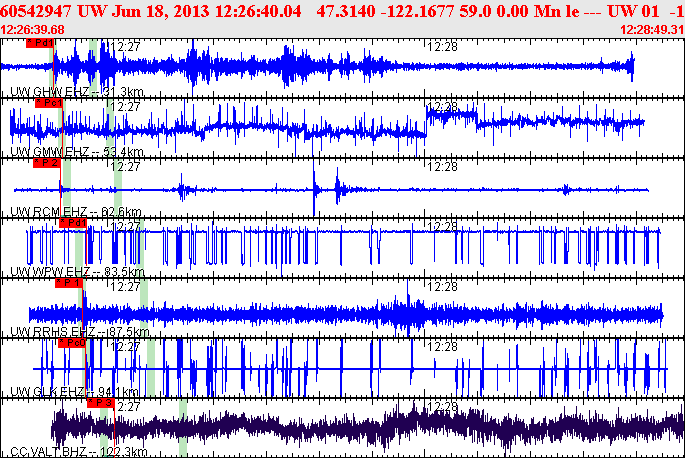
Task: Click the green shaded window on VALT trace
Action: tap(183, 428)
